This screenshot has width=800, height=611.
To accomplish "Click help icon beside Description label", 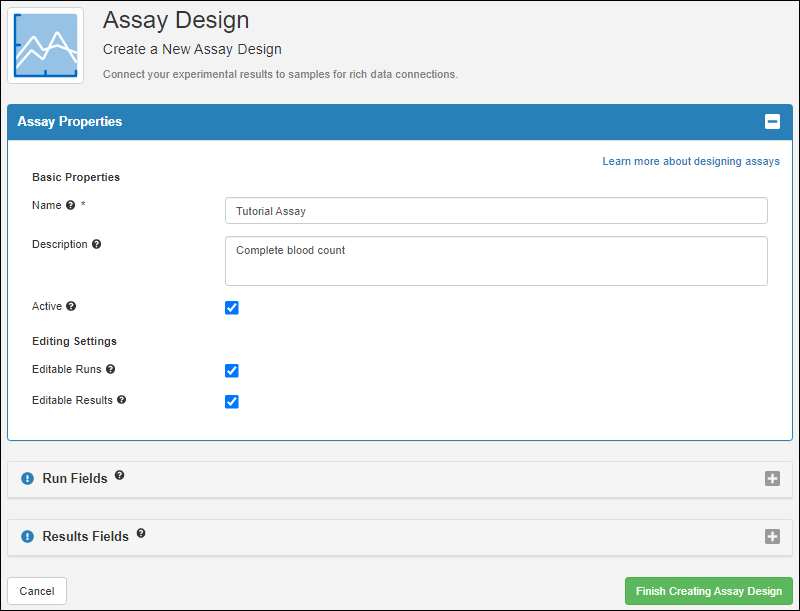I will click(x=97, y=244).
